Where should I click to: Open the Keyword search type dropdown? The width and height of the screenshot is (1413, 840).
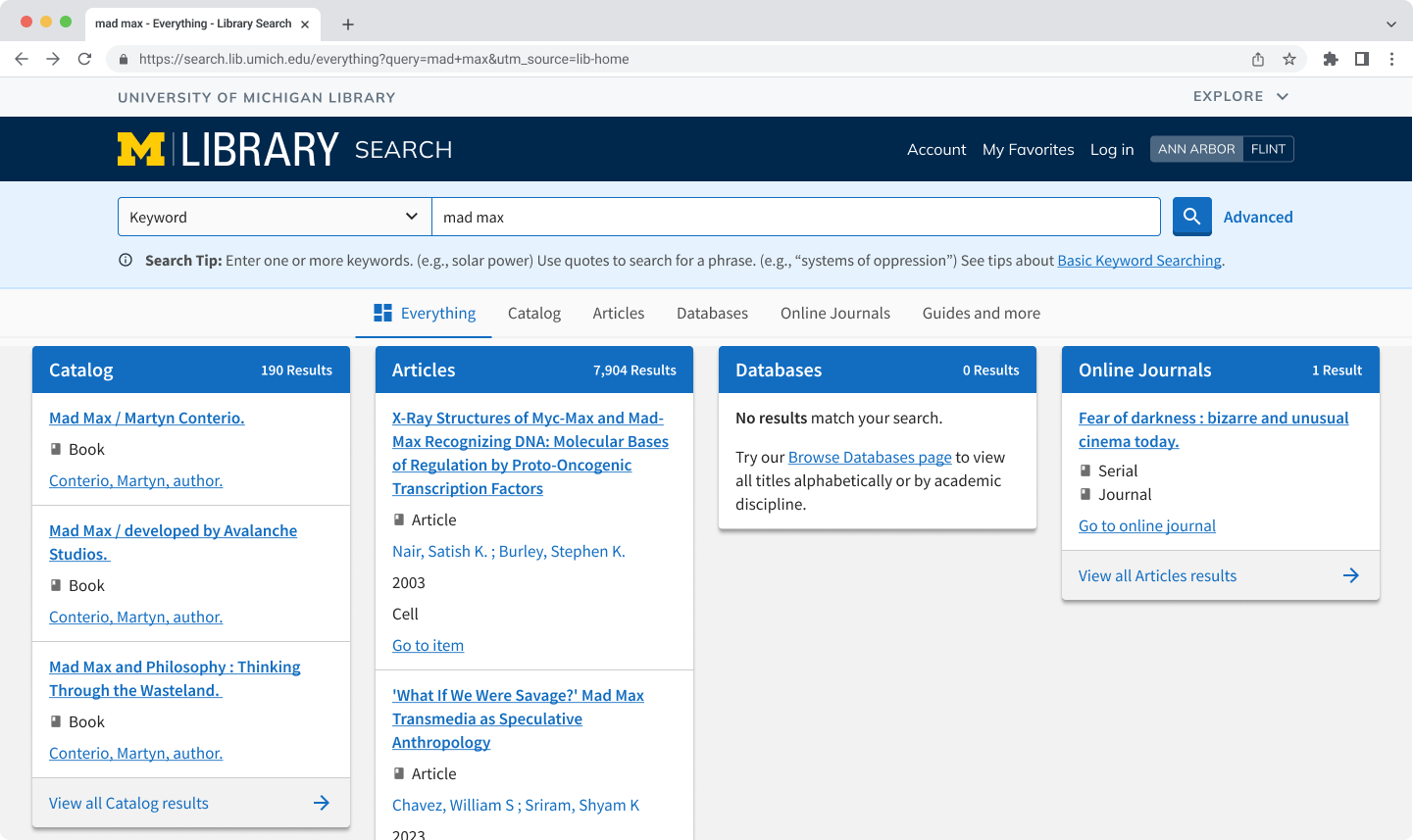tap(275, 217)
